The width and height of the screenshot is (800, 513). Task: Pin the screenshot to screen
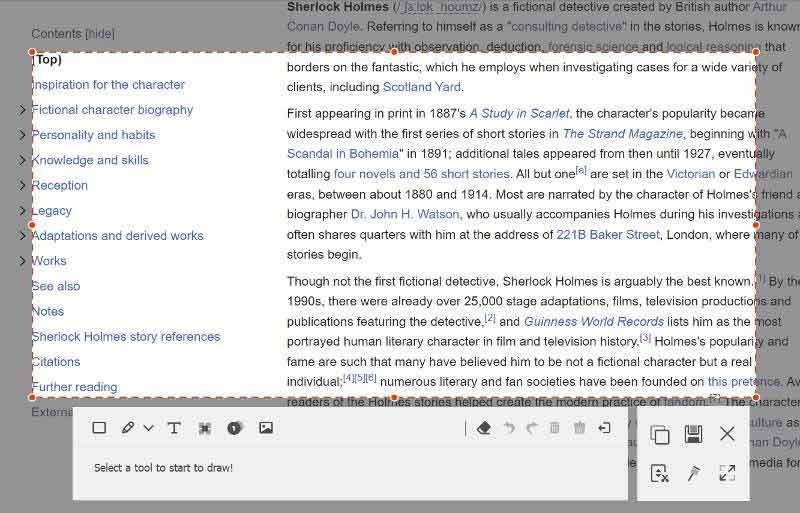[693, 473]
